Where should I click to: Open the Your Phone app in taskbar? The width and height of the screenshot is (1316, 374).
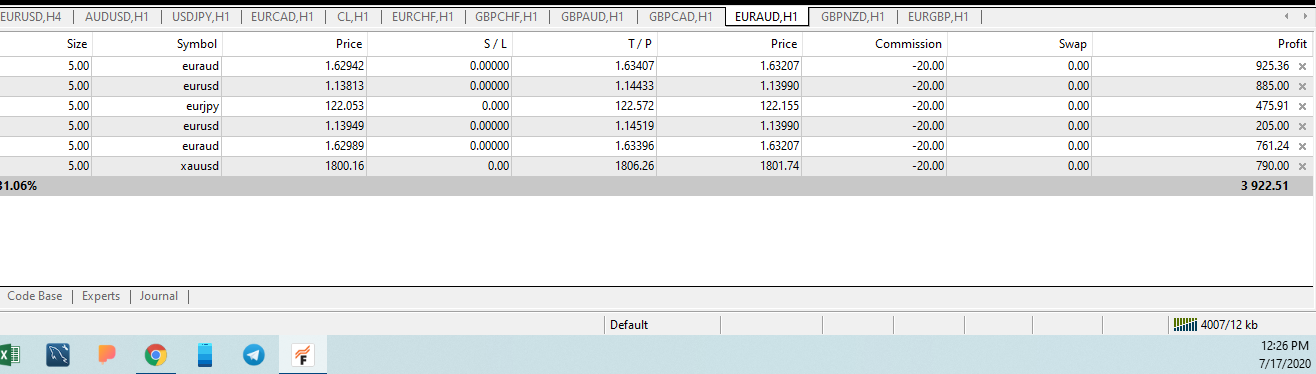coord(205,354)
